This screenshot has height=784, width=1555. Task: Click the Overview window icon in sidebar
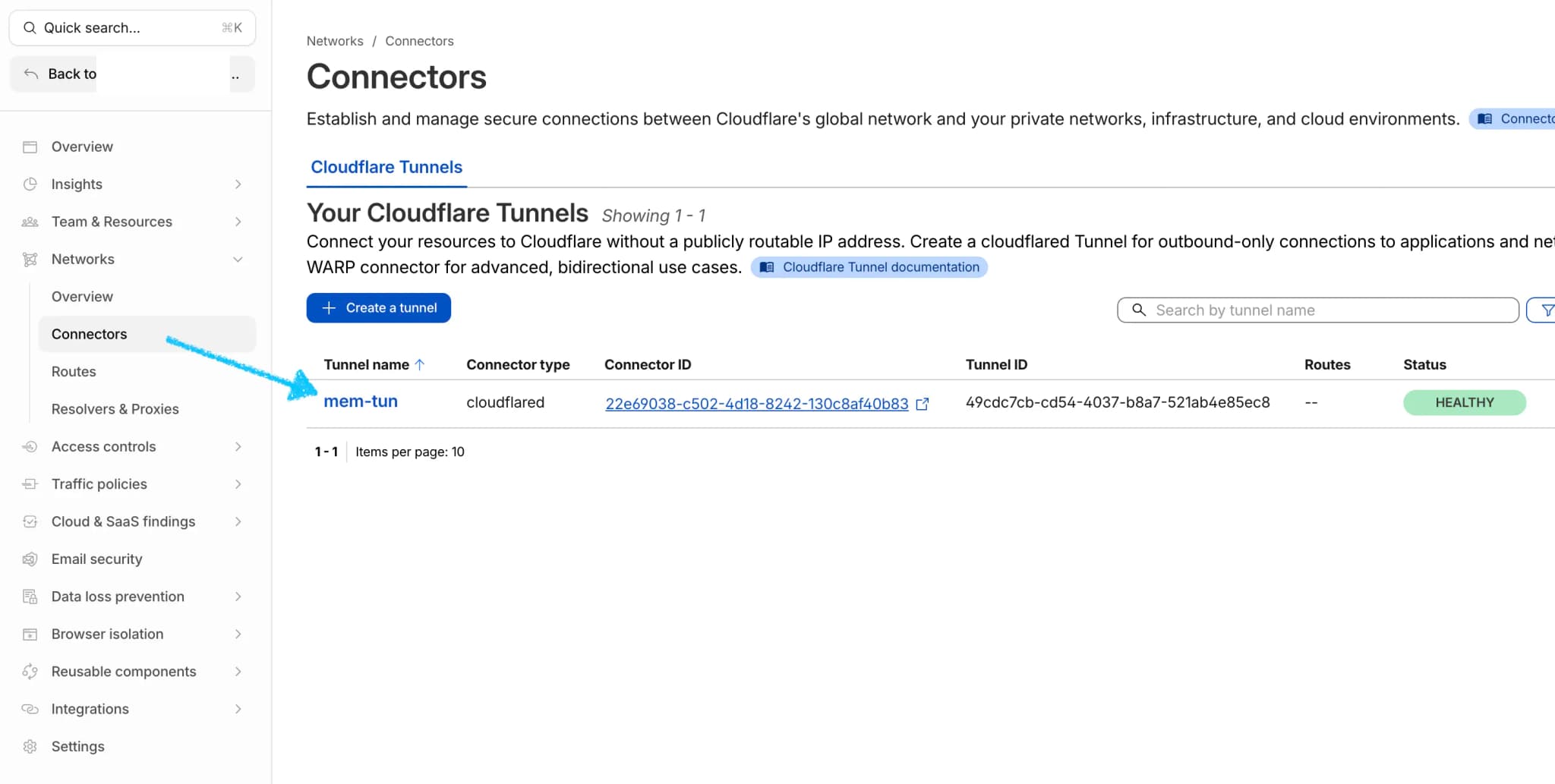(30, 147)
